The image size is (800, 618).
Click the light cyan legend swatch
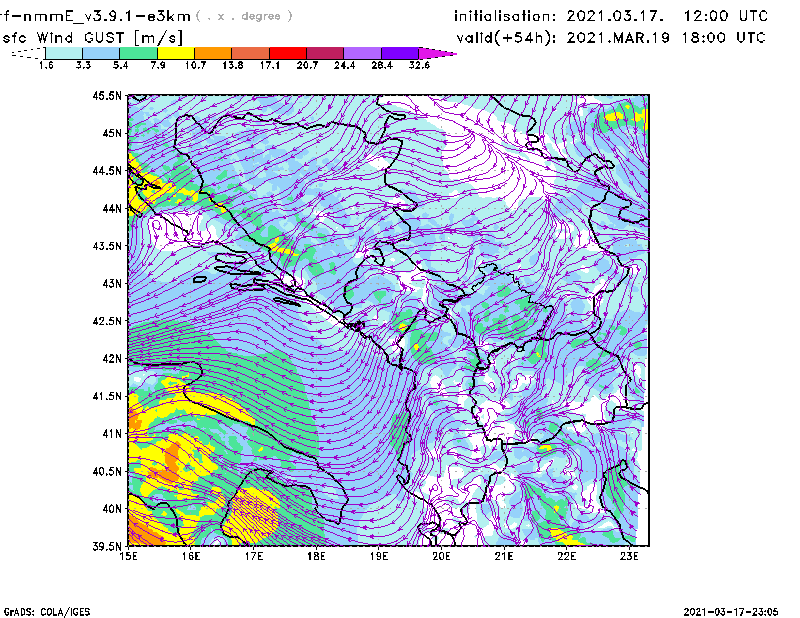coord(64,53)
